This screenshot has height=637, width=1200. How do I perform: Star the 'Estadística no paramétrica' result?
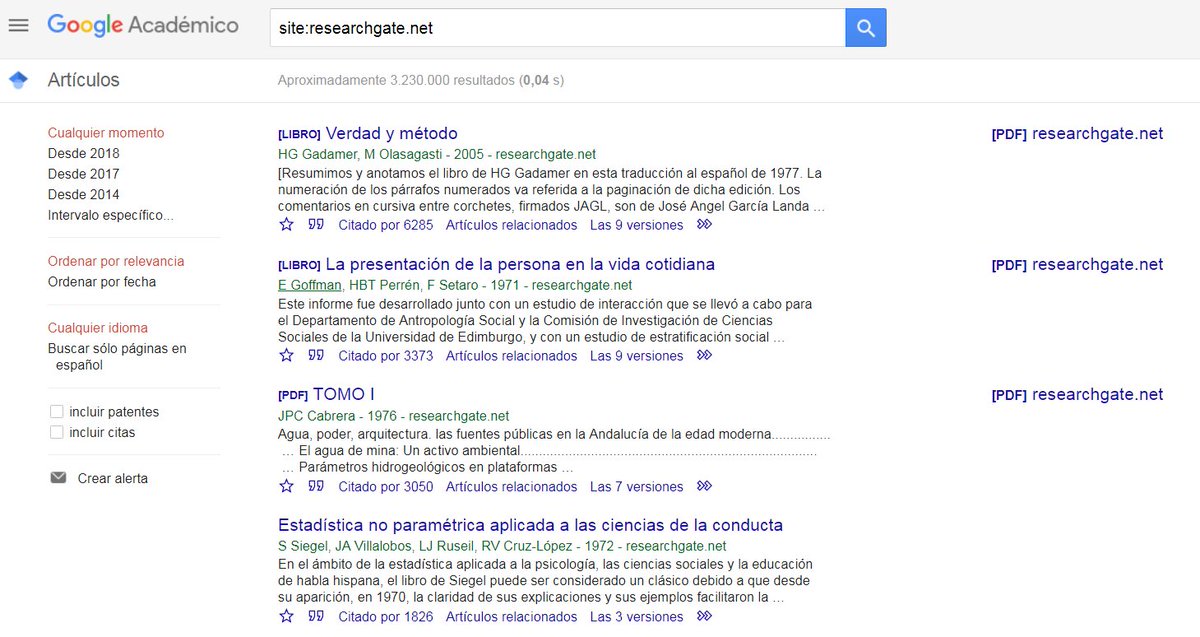pos(287,617)
